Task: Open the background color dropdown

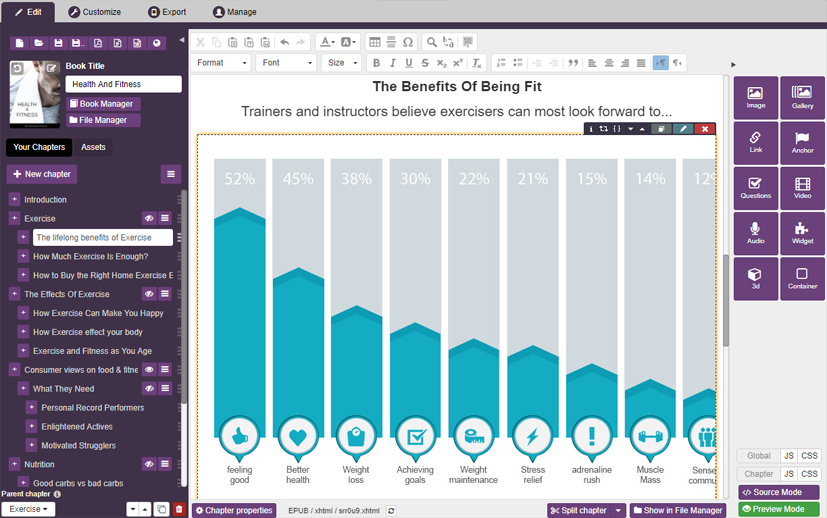Action: [348, 42]
